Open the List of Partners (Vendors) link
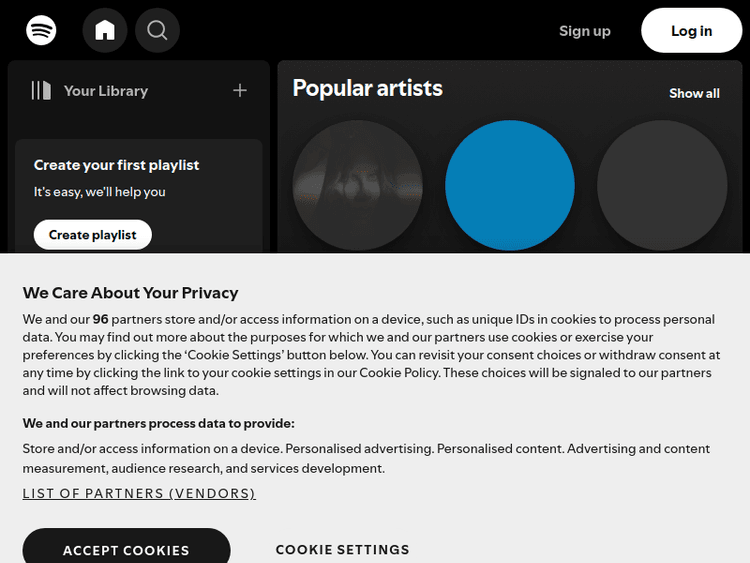 click(139, 494)
